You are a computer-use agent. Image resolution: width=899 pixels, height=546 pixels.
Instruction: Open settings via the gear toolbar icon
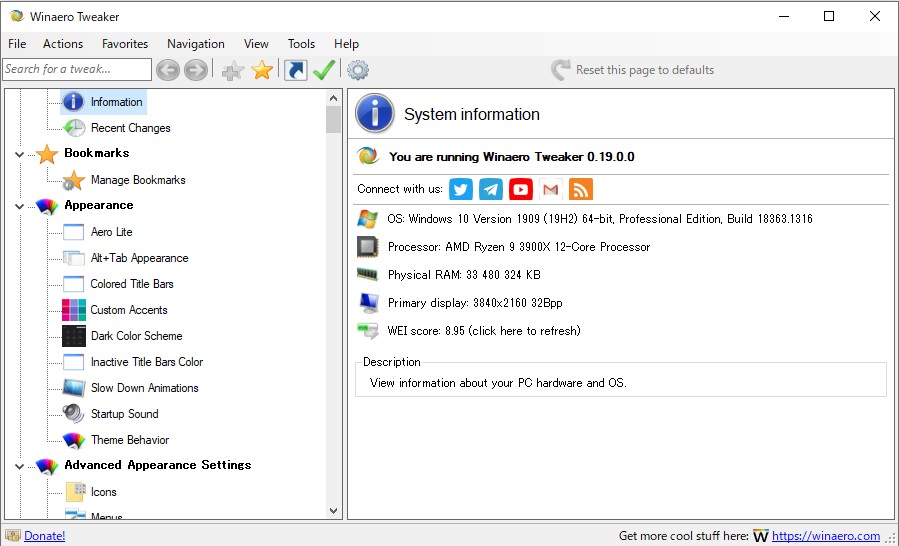point(358,70)
